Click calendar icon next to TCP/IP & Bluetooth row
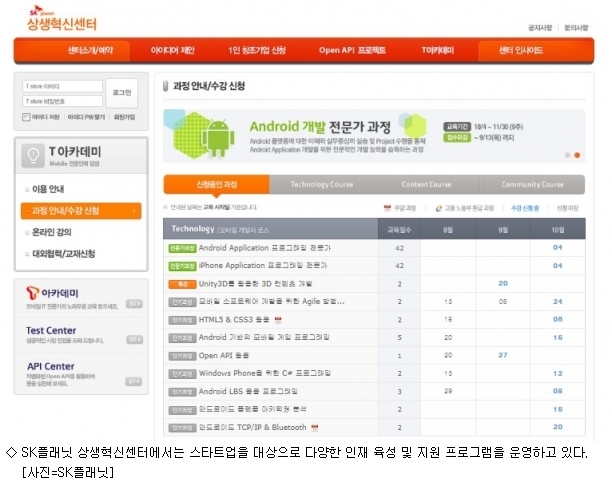This screenshot has width=612, height=482. pos(315,428)
